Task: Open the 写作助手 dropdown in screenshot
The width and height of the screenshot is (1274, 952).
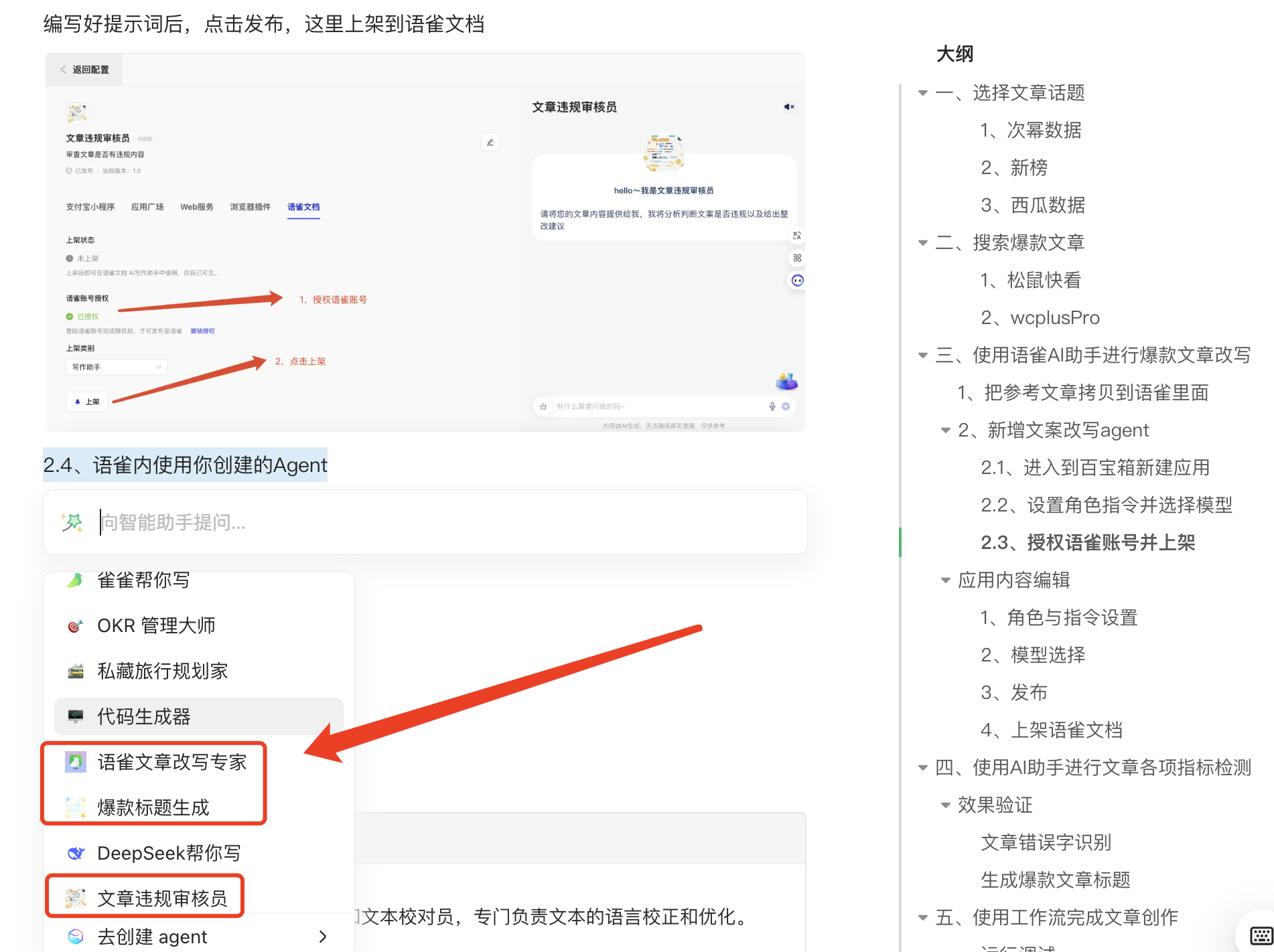Action: 117,367
